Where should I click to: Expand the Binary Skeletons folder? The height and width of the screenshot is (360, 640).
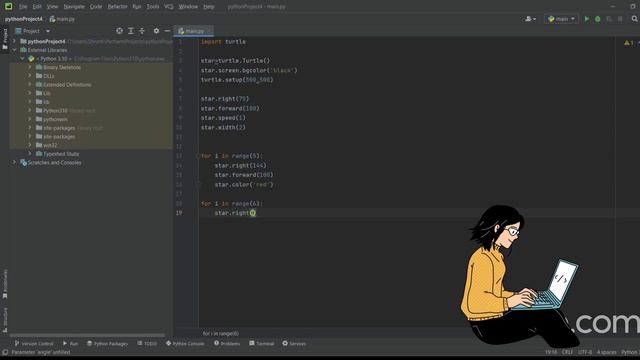click(x=30, y=67)
